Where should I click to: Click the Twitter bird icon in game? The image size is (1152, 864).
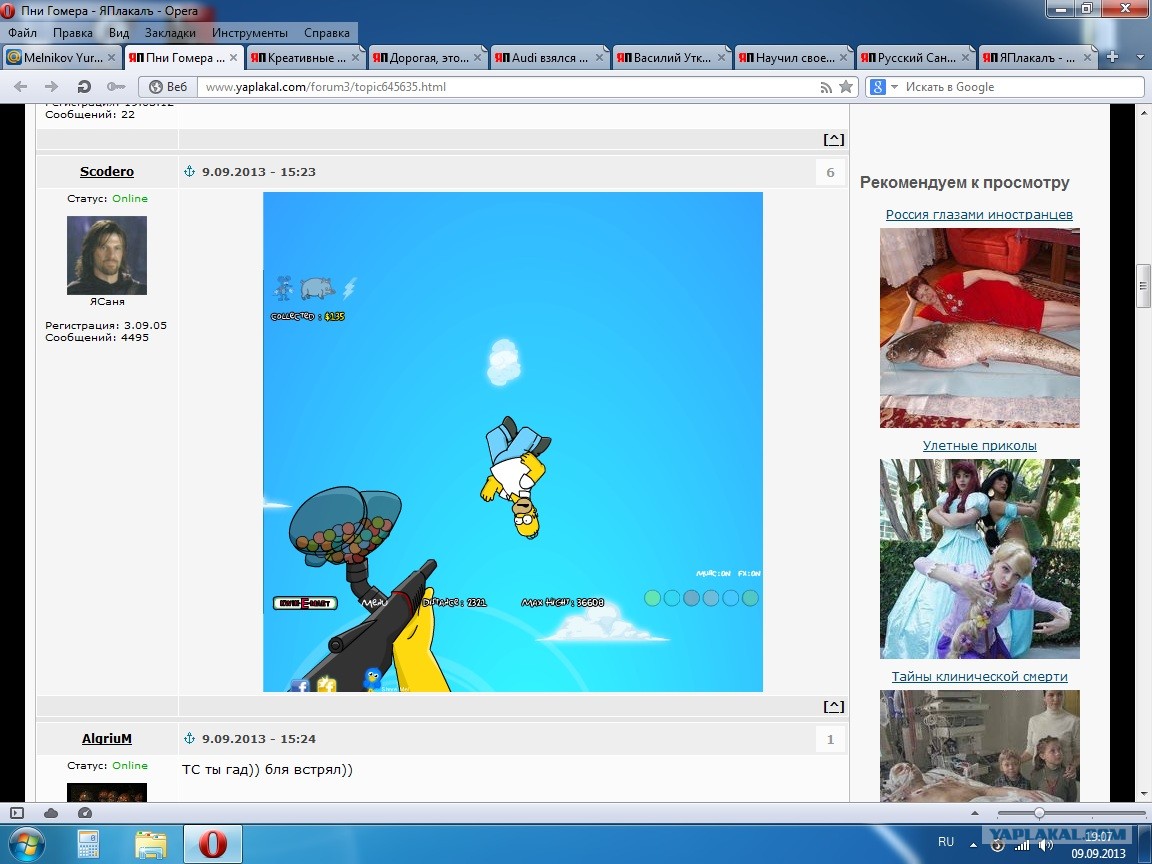click(373, 679)
